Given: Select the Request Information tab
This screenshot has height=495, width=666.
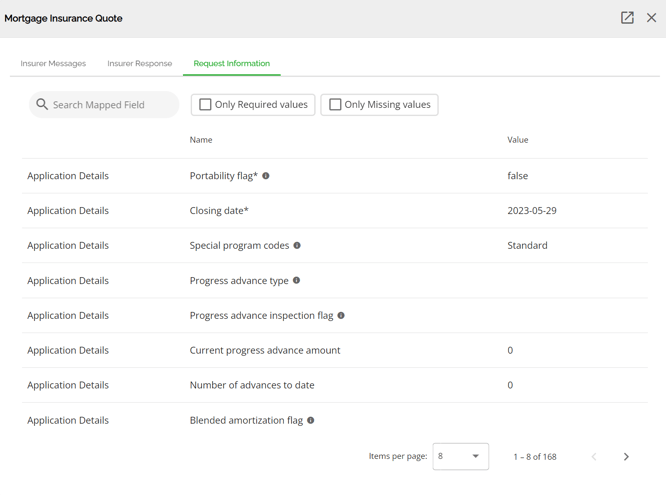Looking at the screenshot, I should tap(231, 63).
